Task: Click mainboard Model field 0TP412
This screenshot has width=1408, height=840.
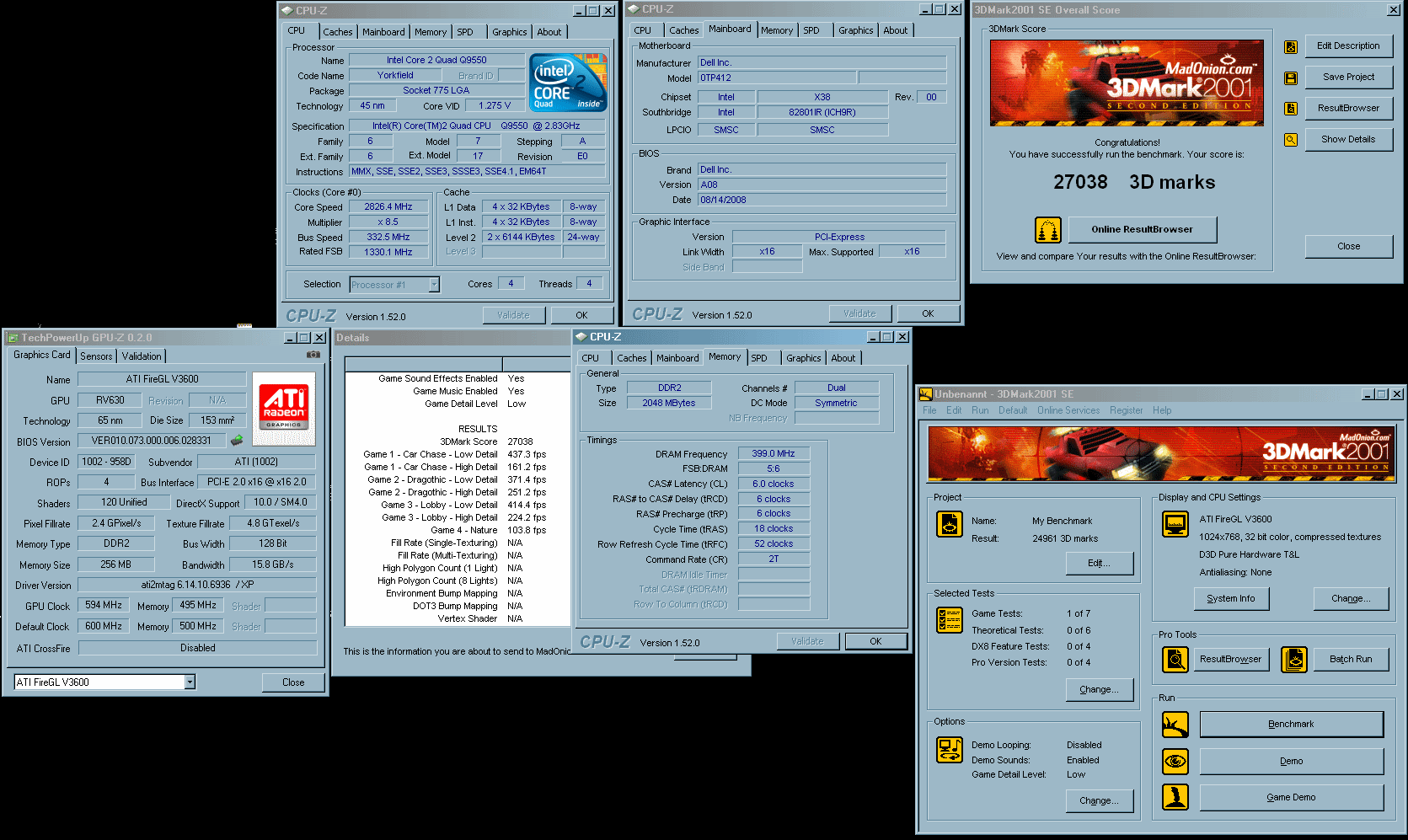Action: (777, 78)
